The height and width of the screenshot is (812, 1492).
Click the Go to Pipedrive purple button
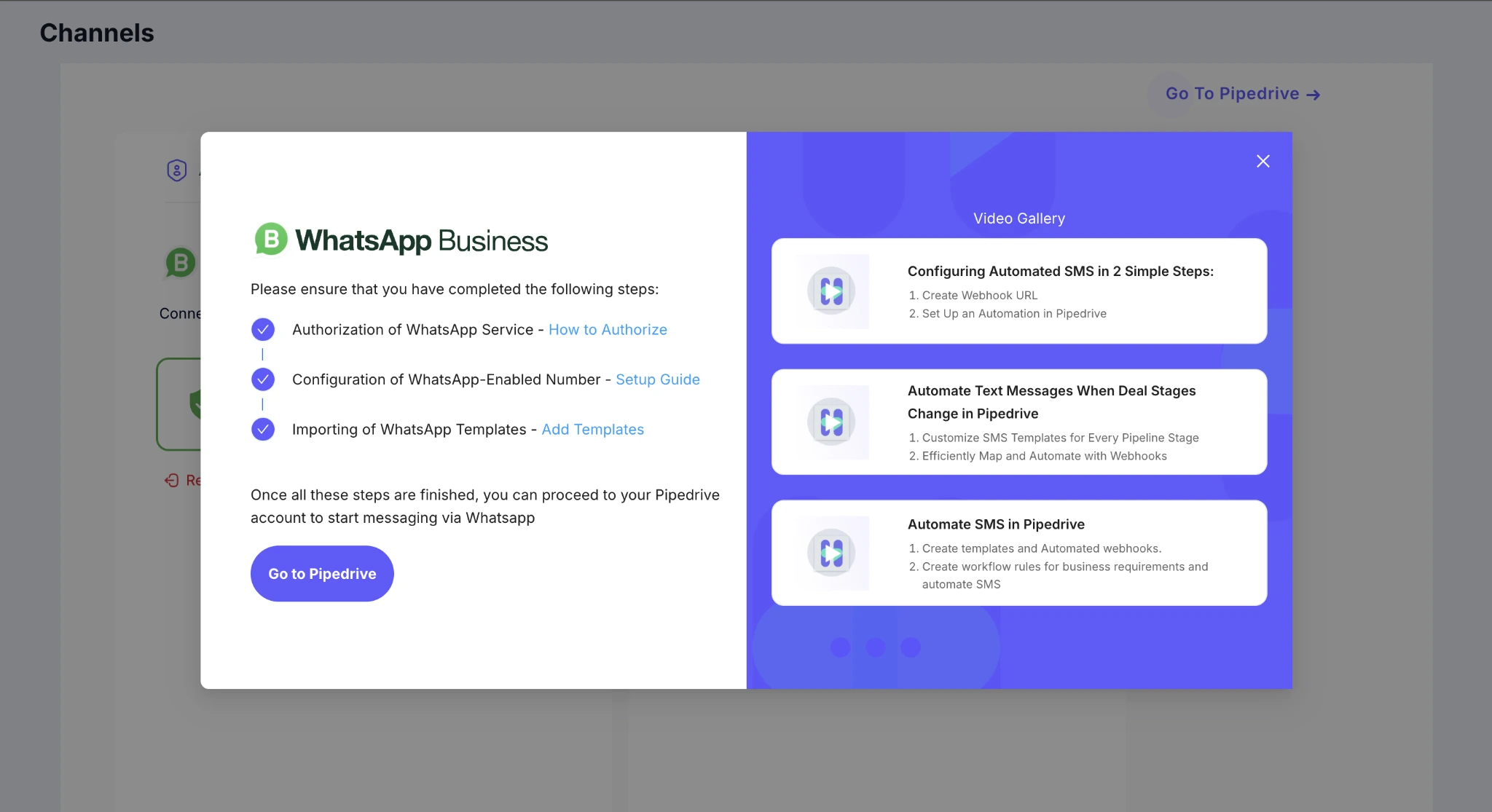pyautogui.click(x=322, y=573)
